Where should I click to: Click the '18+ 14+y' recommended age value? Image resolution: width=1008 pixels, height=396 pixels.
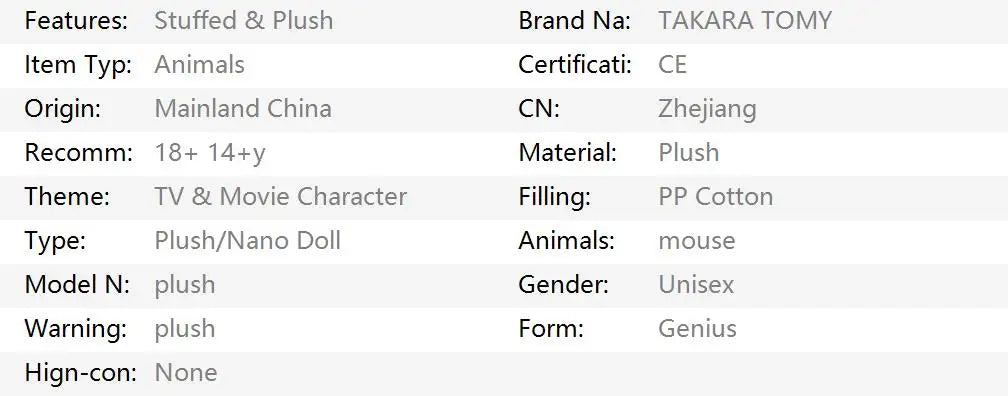pyautogui.click(x=210, y=153)
